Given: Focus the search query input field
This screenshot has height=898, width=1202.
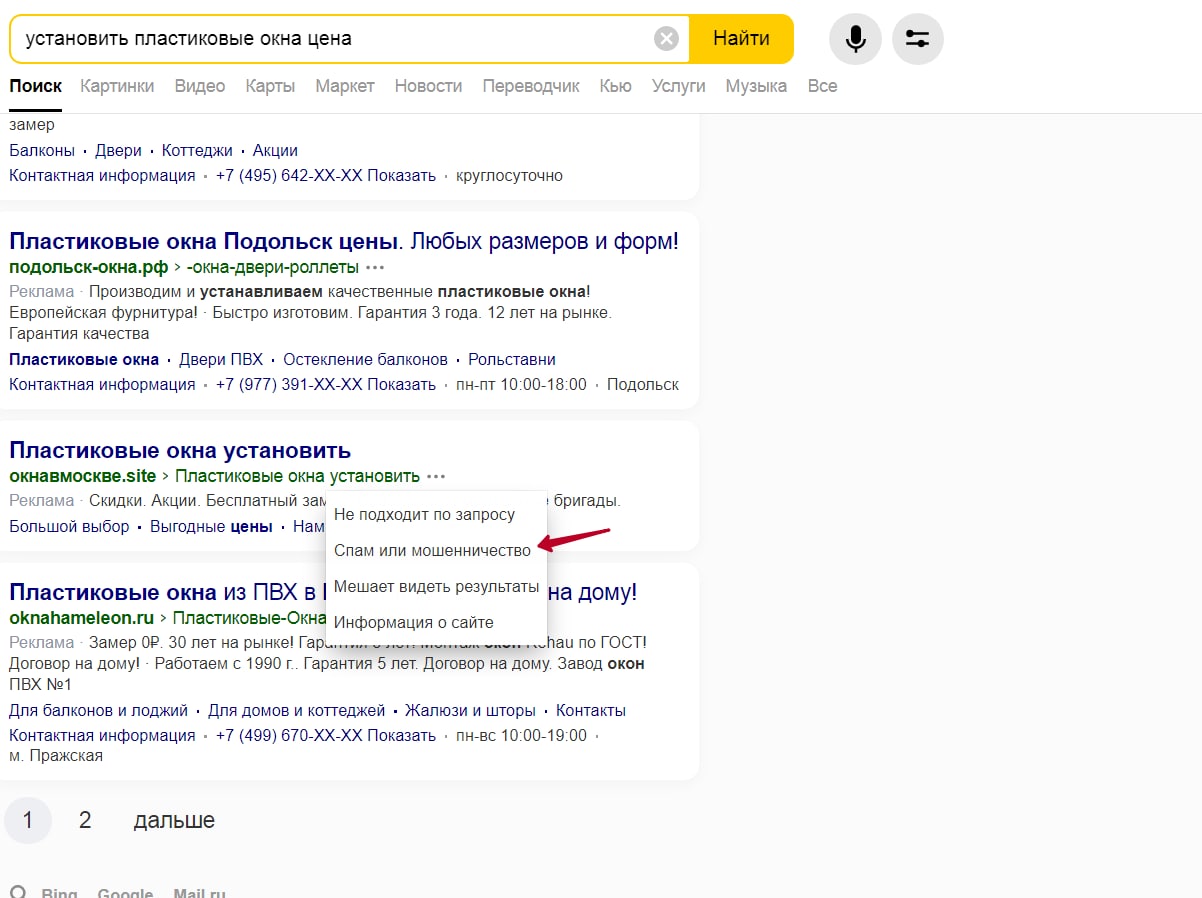Looking at the screenshot, I should [335, 39].
